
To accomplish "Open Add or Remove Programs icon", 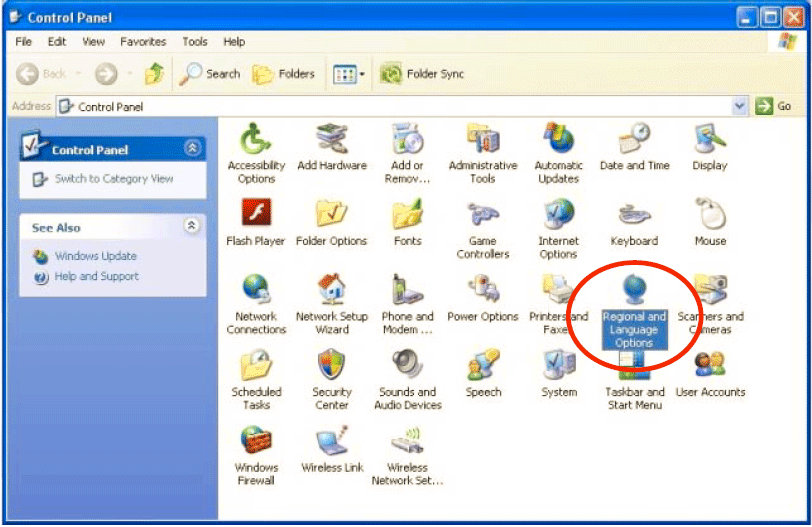I will click(x=408, y=140).
